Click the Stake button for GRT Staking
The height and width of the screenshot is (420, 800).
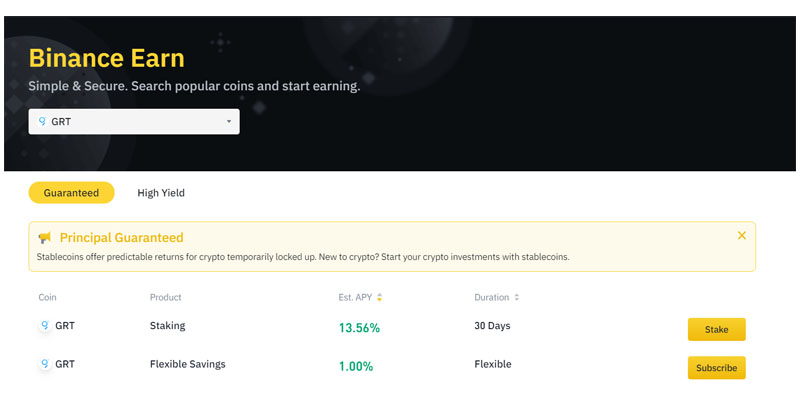(716, 329)
